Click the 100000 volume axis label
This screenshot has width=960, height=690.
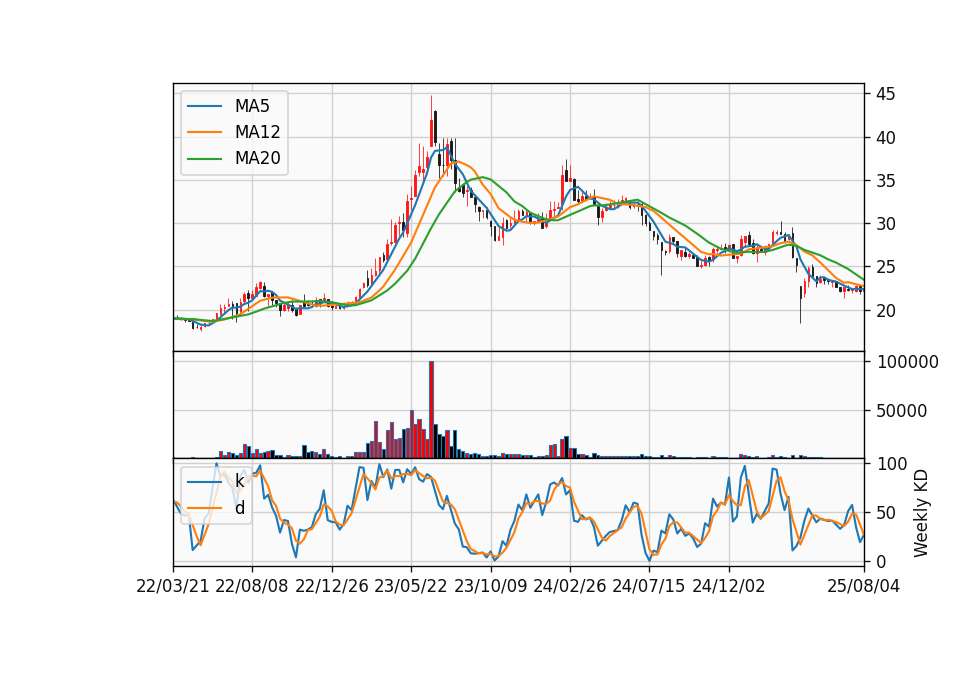point(907,362)
